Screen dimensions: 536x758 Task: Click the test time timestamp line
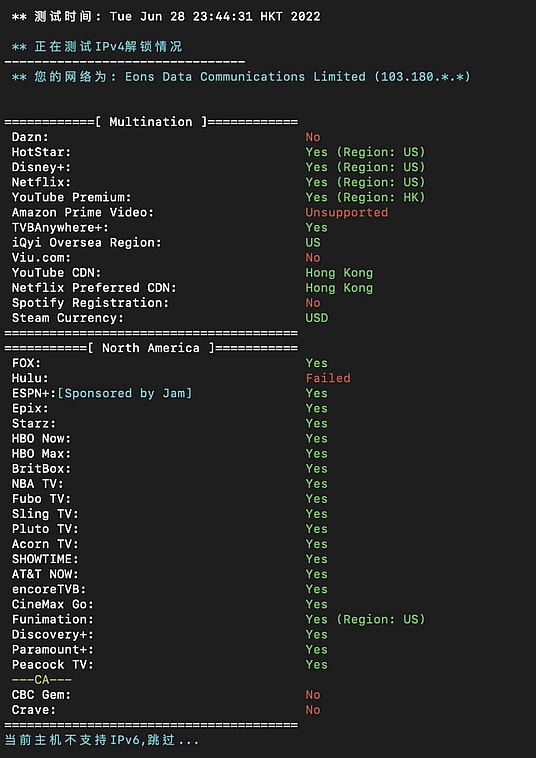tap(166, 16)
